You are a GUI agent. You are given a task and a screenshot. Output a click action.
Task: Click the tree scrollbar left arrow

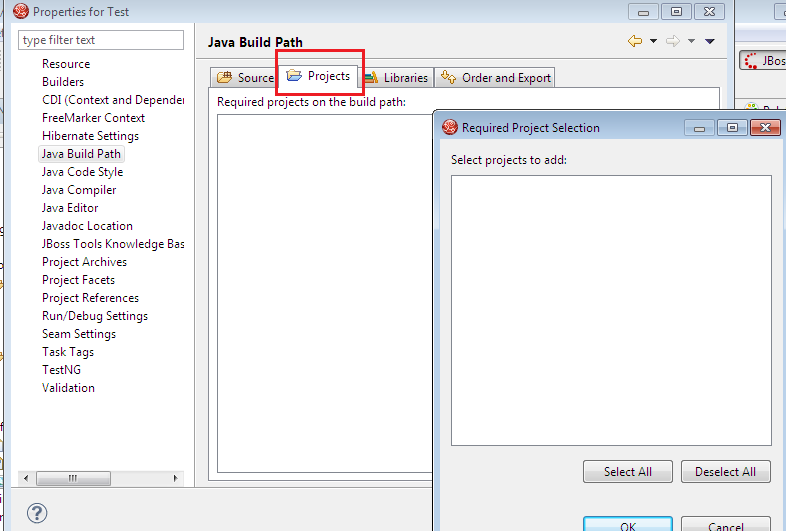pyautogui.click(x=26, y=478)
